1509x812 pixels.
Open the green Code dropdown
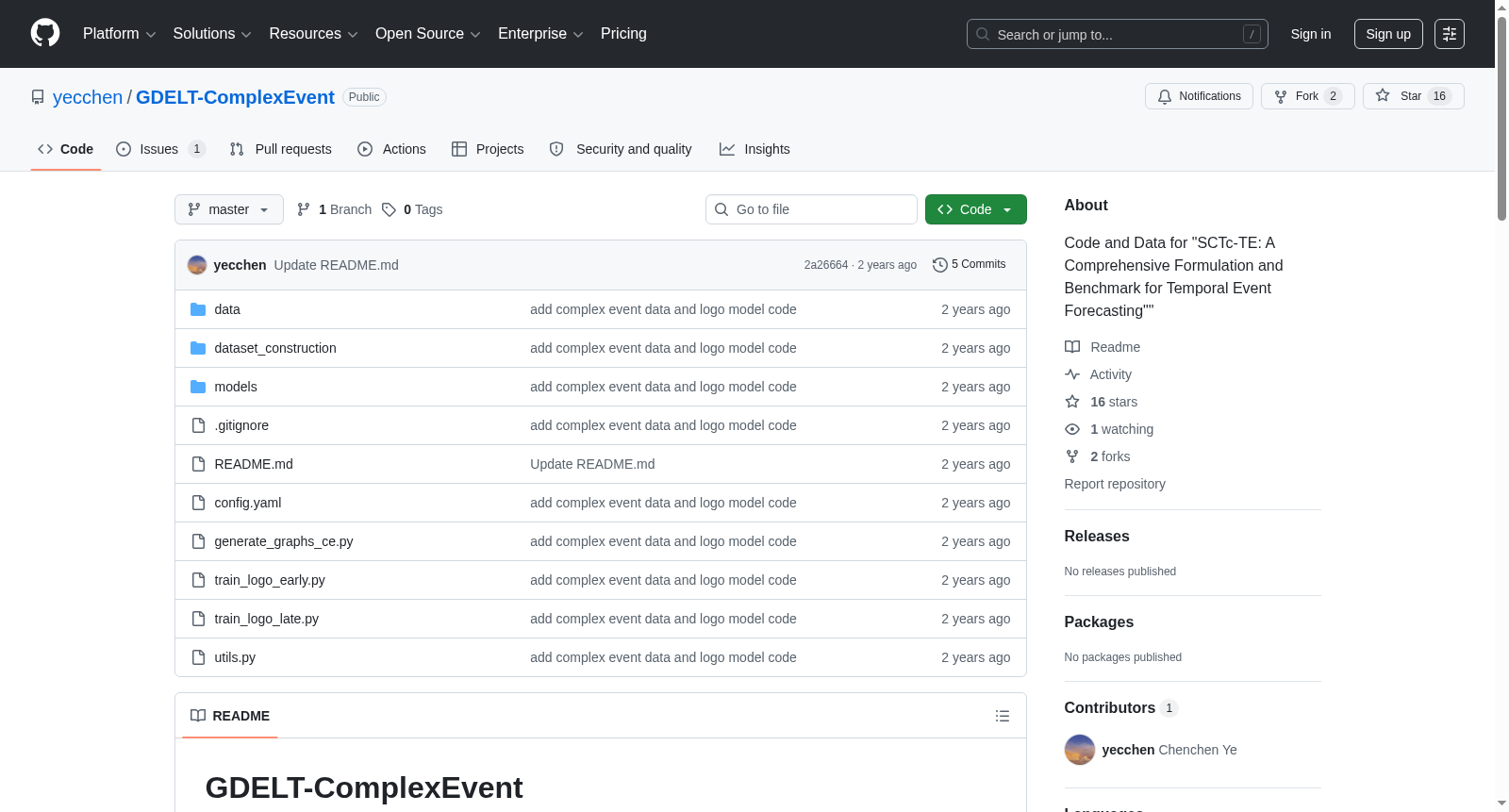(976, 209)
